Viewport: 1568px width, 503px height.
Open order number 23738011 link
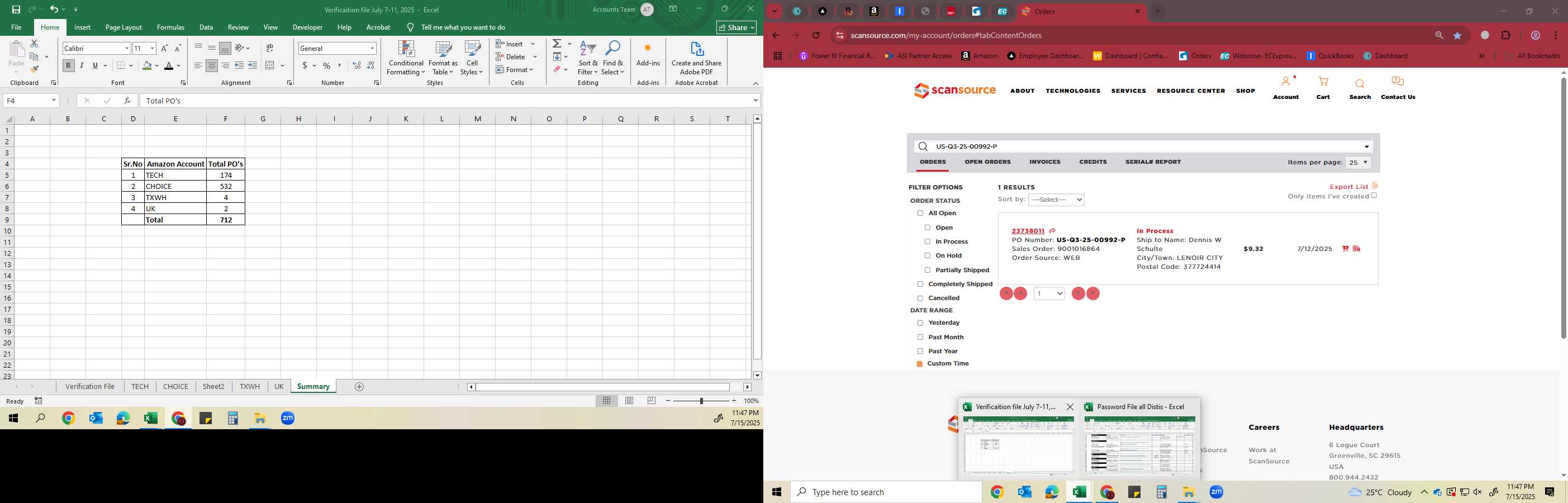1028,231
